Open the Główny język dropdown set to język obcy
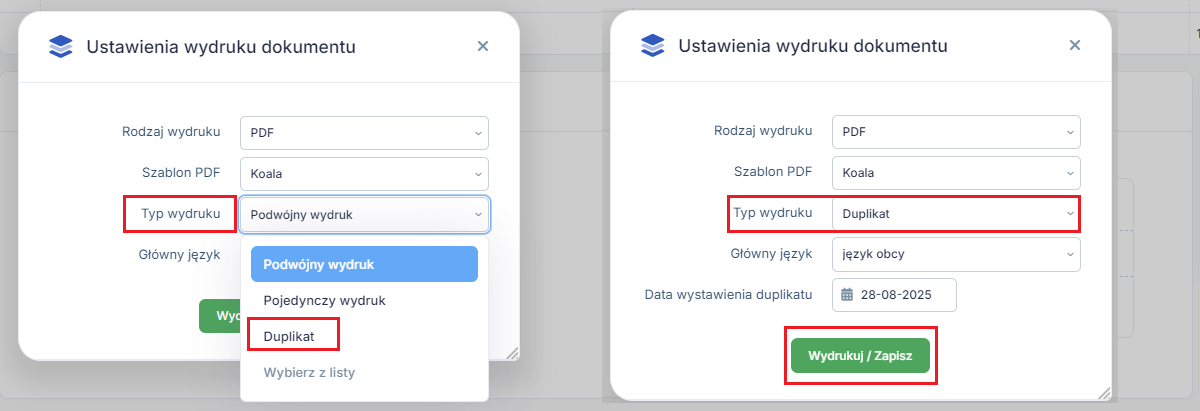This screenshot has height=411, width=1200. (x=956, y=254)
